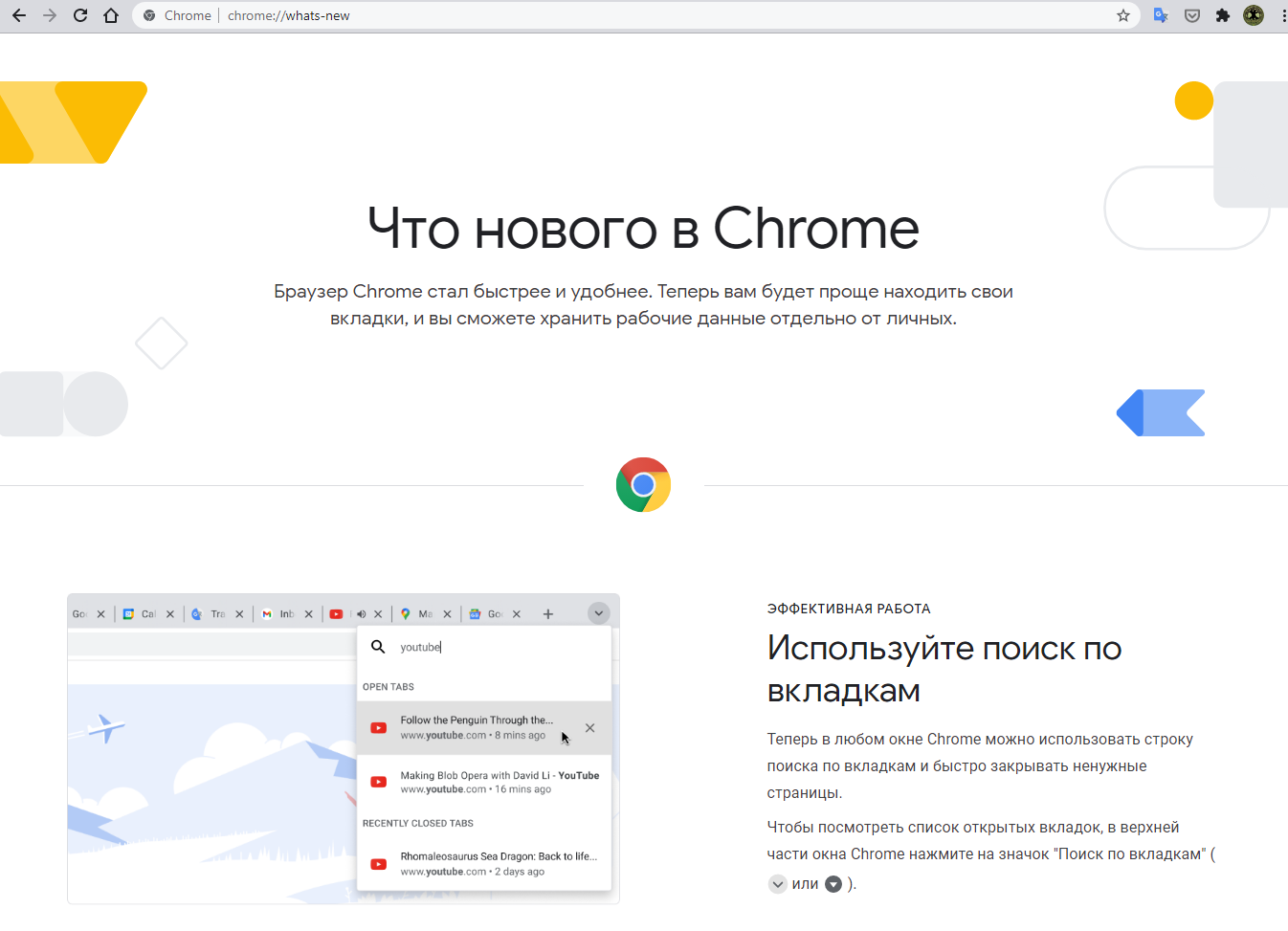This screenshot has height=931, width=1288.
Task: Click the youtube search field in the illustration
Action: pos(484,647)
